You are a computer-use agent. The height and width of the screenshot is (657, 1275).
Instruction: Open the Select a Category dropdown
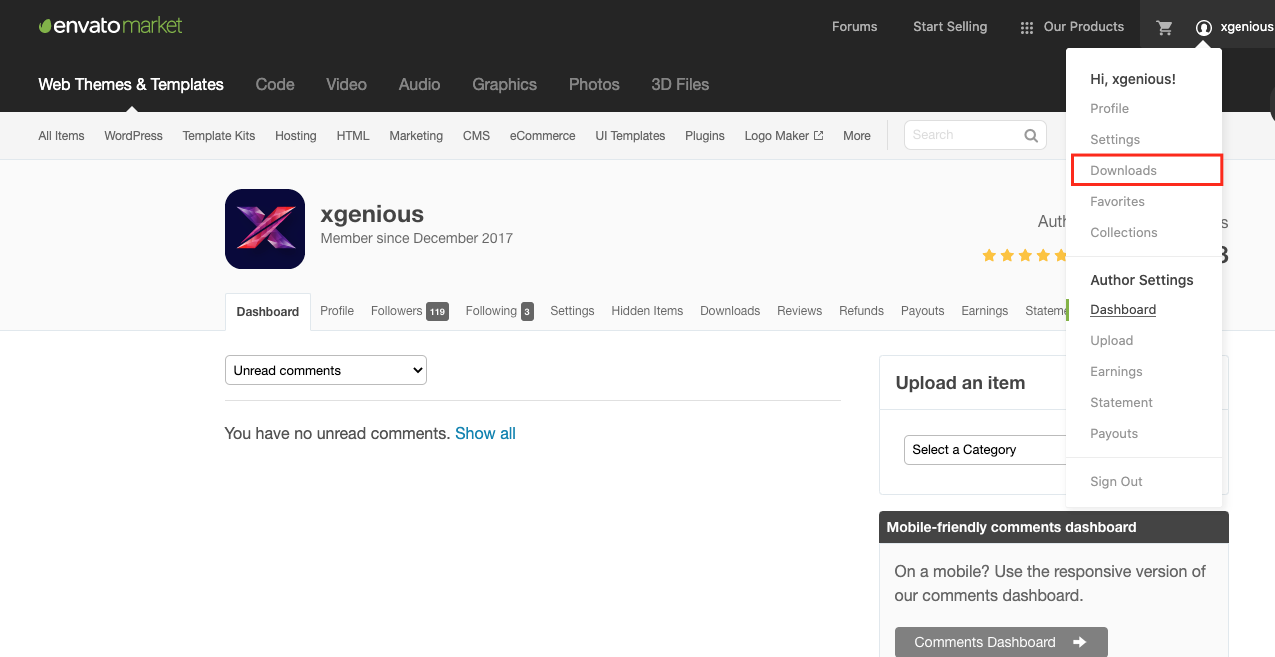pos(985,450)
